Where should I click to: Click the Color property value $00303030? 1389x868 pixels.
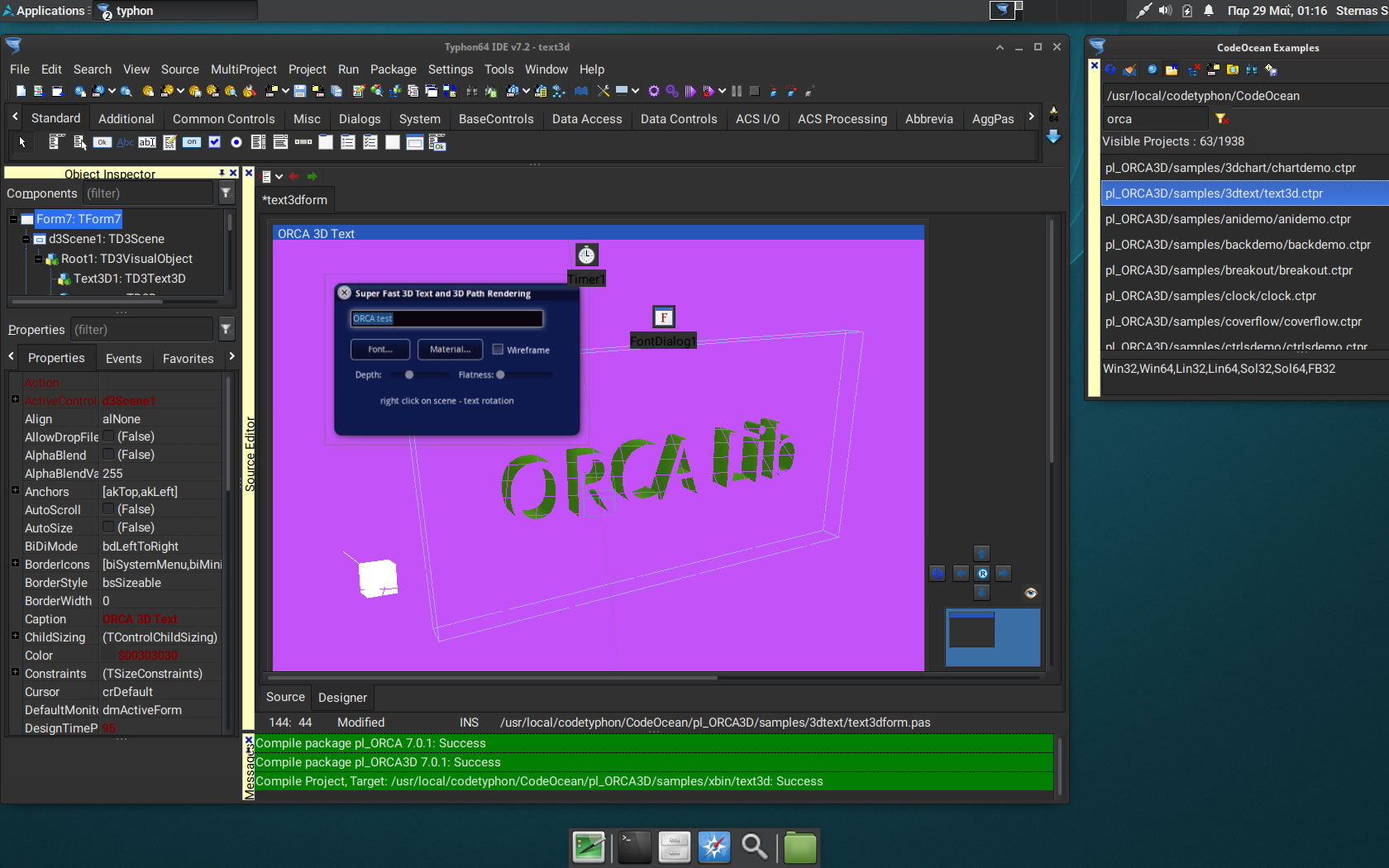point(148,656)
